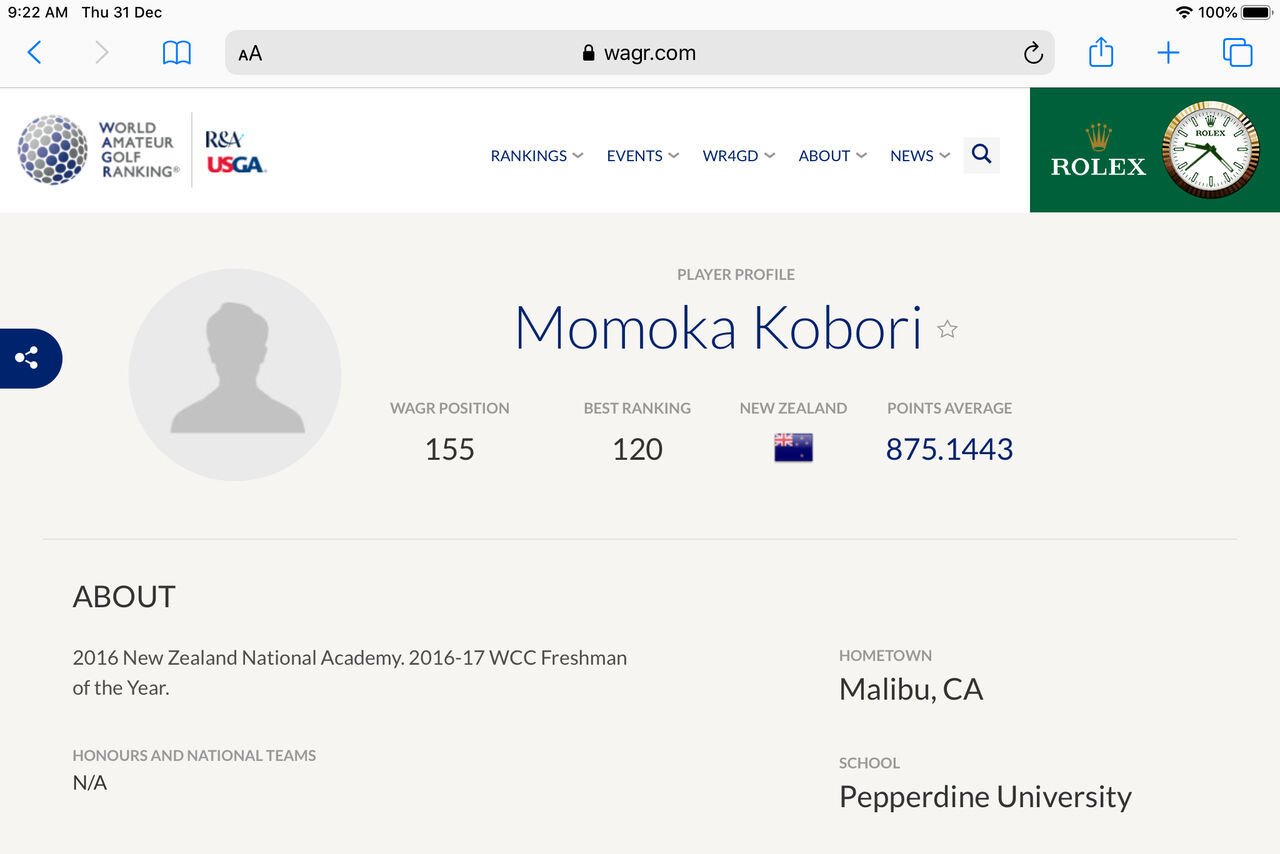This screenshot has height=854, width=1280.
Task: Tap the Safari forward arrow
Action: 101,53
